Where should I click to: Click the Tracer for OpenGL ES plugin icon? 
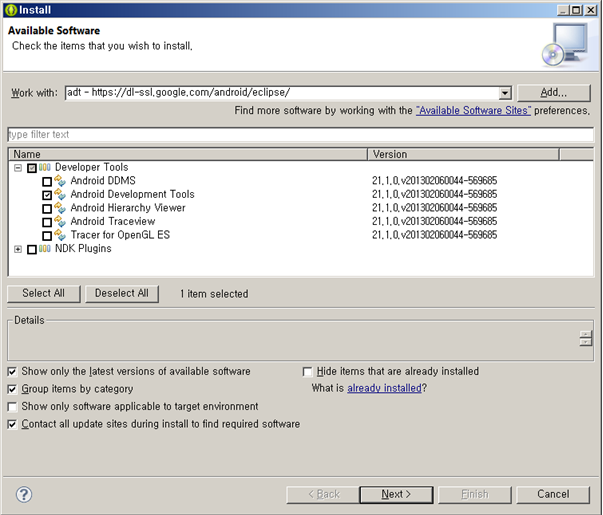(x=60, y=235)
